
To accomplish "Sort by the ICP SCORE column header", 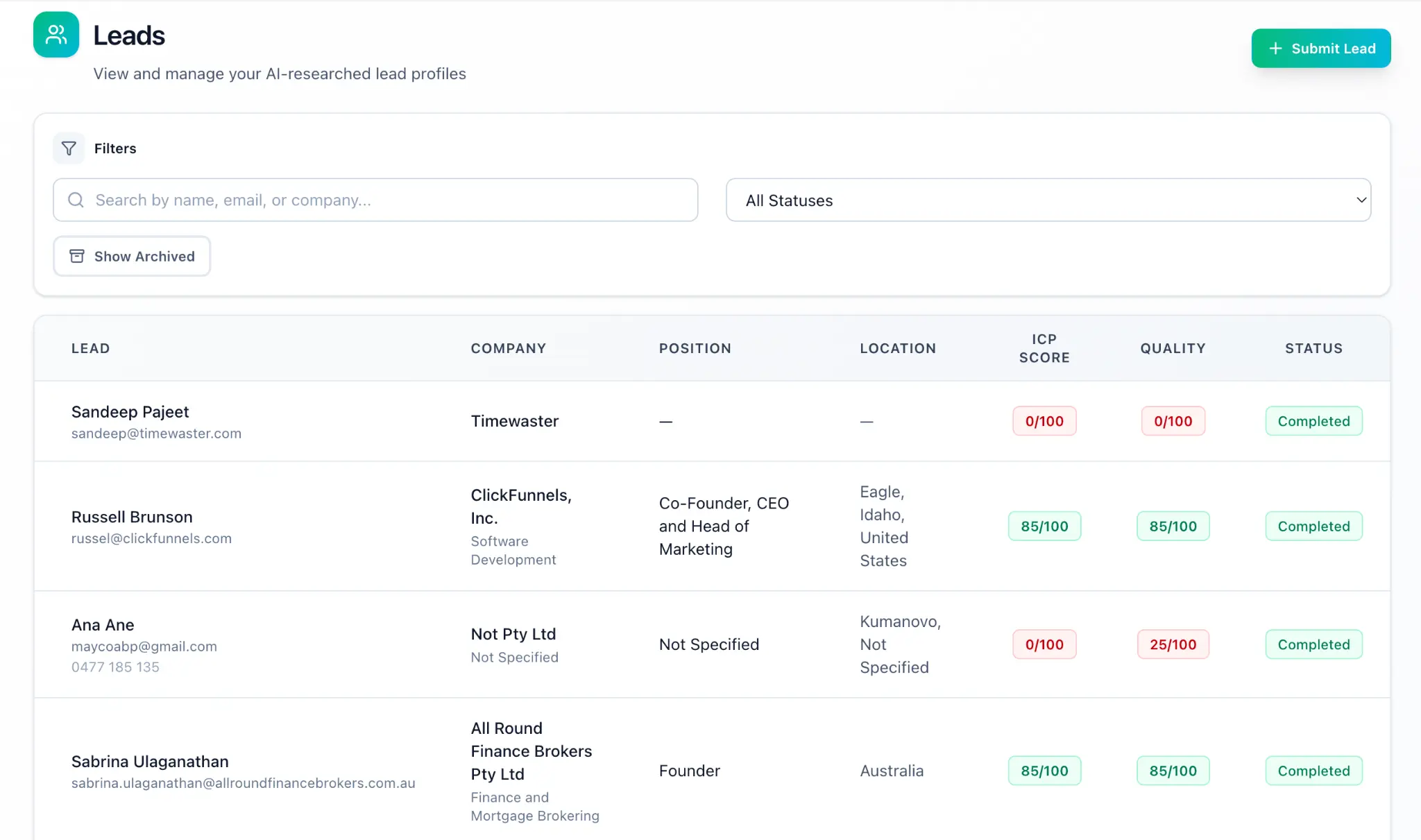I will (1043, 348).
